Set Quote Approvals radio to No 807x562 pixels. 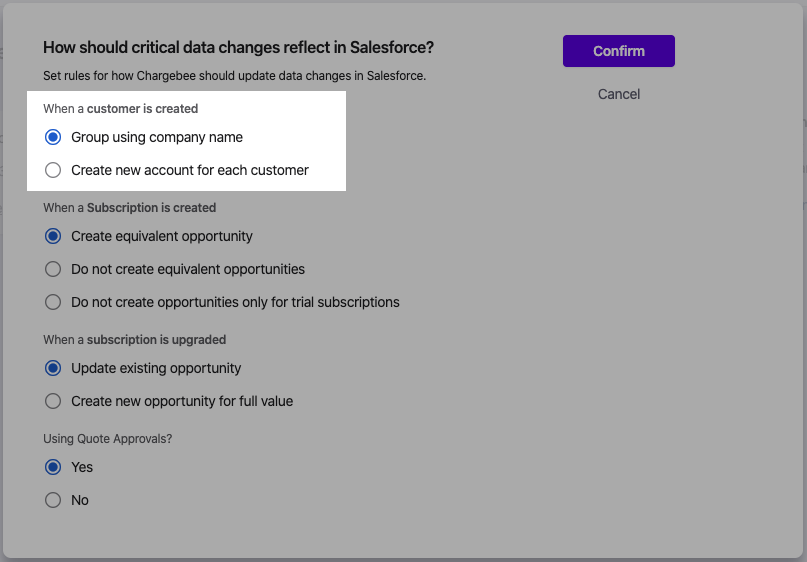click(x=53, y=500)
